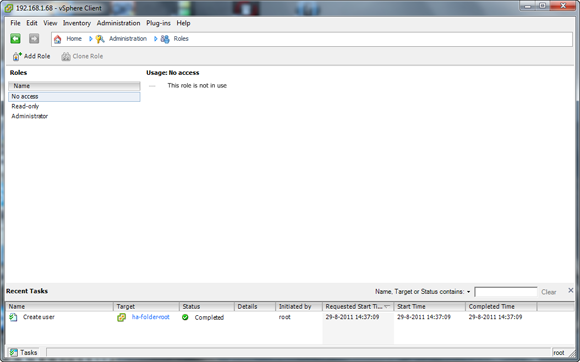580x362 pixels.
Task: Click the vSphere Client title bar icon
Action: tap(9, 8)
